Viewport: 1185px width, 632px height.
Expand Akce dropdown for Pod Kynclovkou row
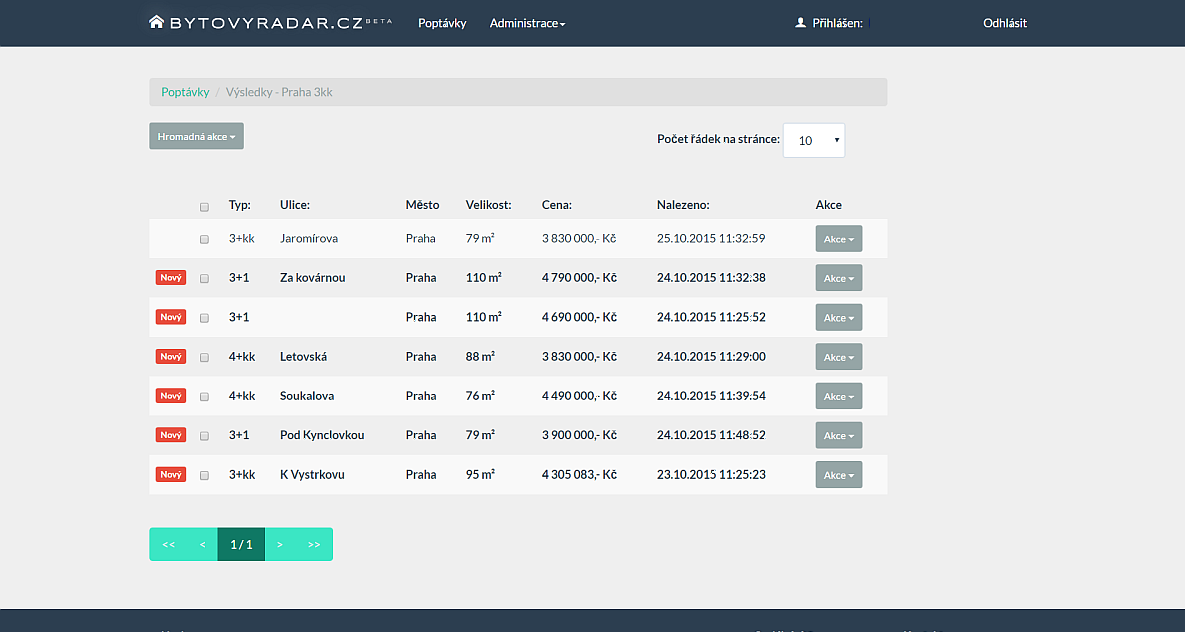(x=838, y=436)
